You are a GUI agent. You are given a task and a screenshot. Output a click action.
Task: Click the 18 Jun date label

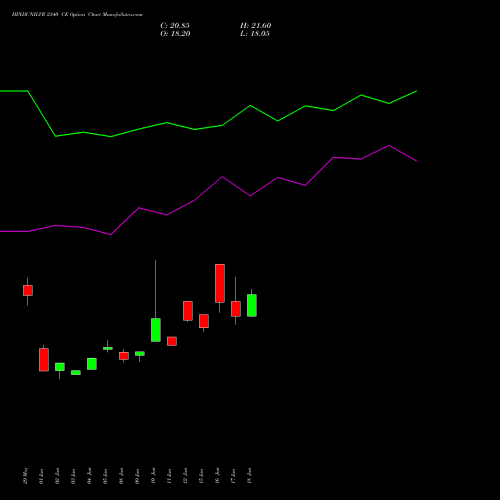(250, 476)
